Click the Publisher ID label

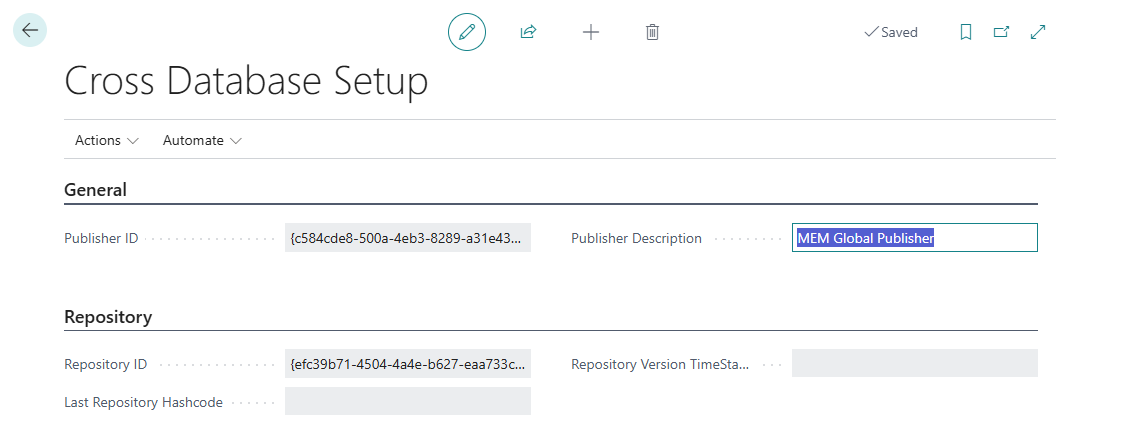101,239
